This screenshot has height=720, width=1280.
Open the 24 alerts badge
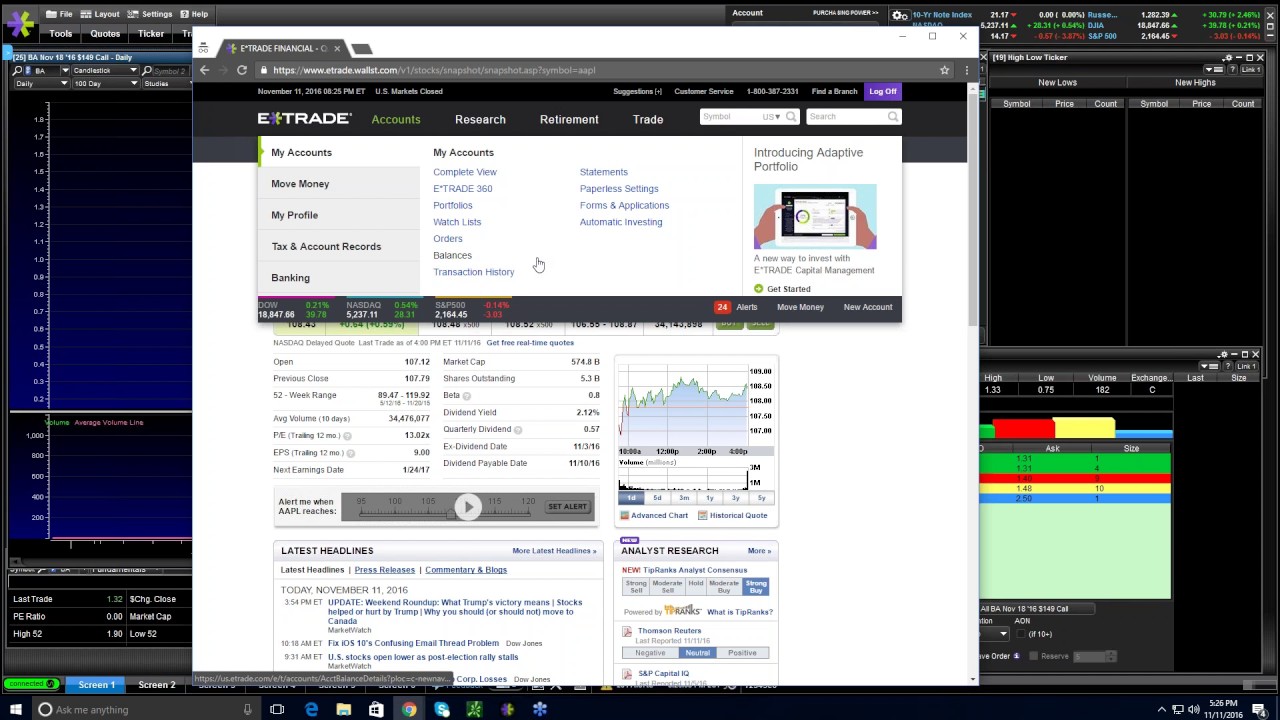tap(722, 307)
